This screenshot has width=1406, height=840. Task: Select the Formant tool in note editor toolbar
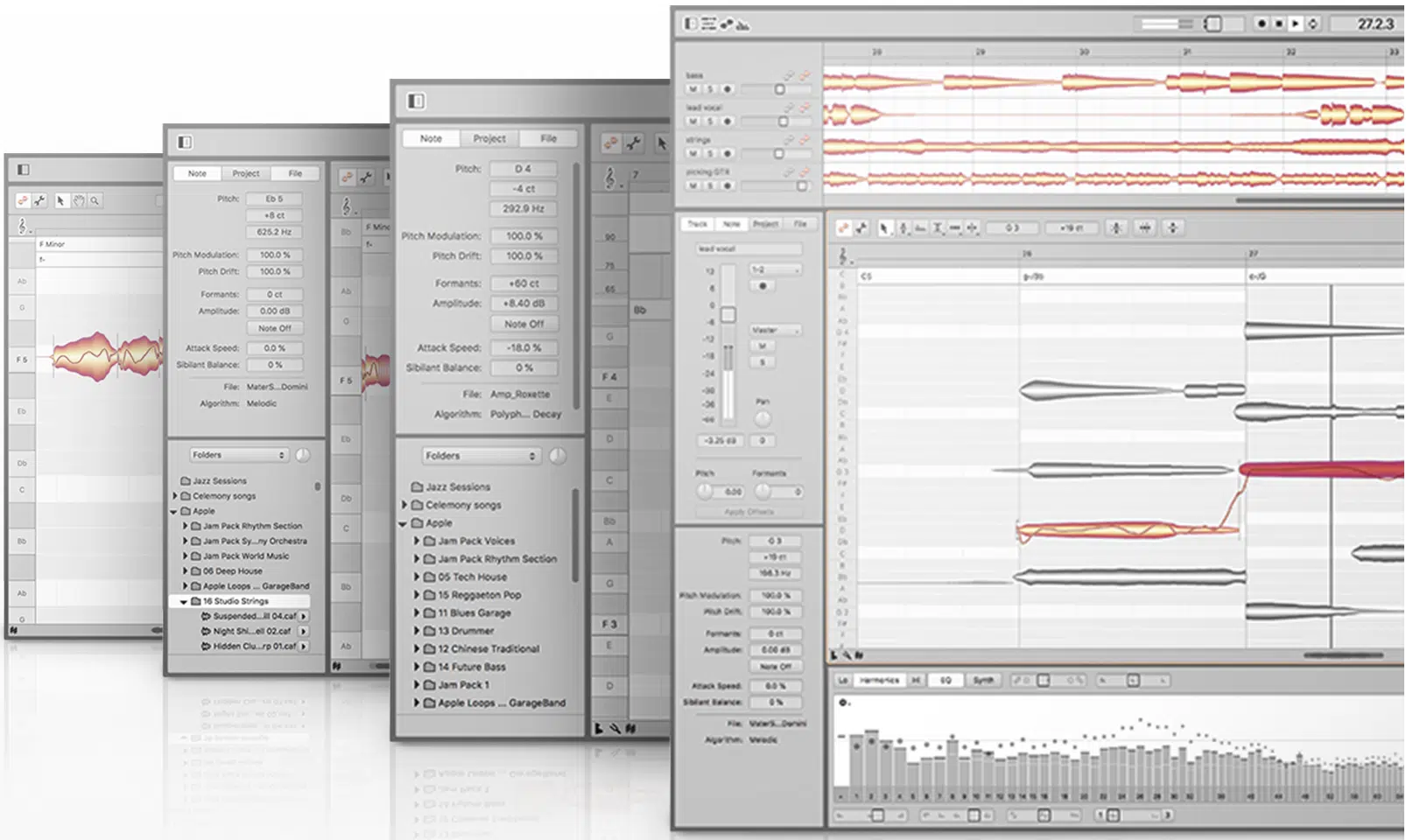tap(920, 227)
